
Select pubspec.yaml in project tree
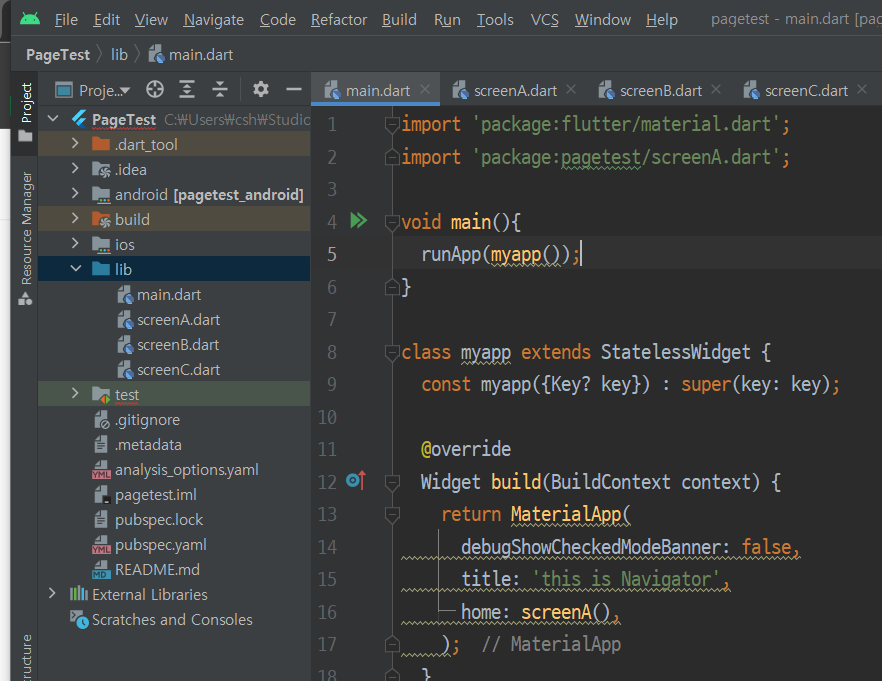[x=160, y=545]
